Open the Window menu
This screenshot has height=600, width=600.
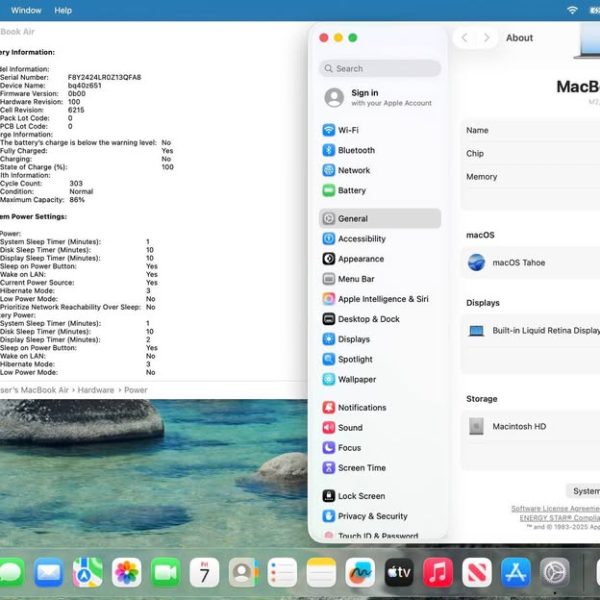click(x=26, y=10)
